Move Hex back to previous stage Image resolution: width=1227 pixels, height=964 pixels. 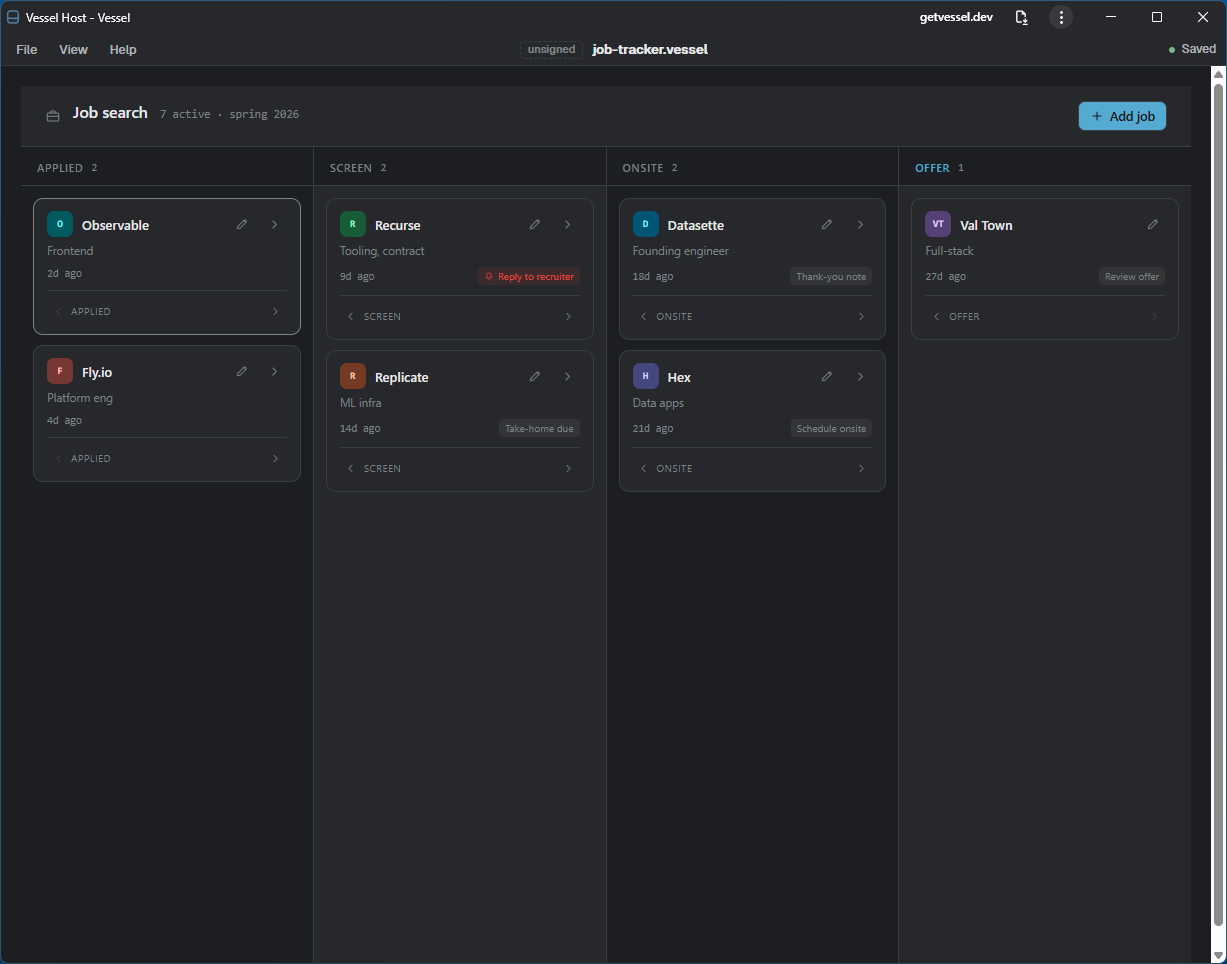click(x=643, y=469)
